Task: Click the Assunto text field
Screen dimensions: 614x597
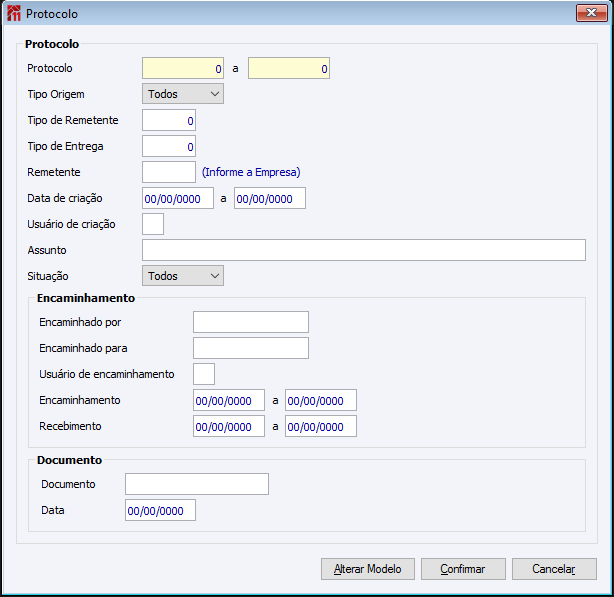Action: [x=364, y=250]
